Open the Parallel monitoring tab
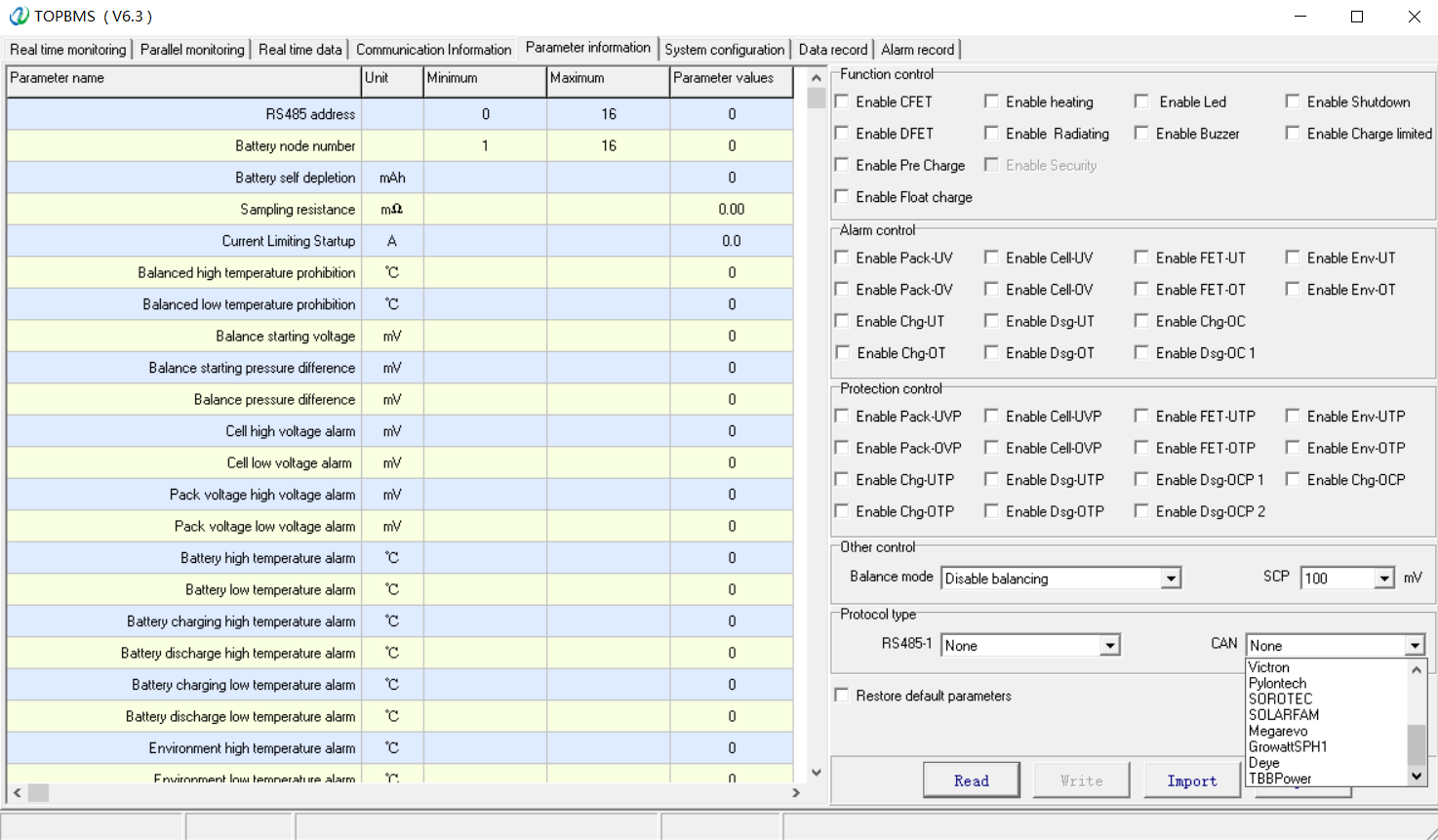This screenshot has height=840, width=1438. pyautogui.click(x=192, y=50)
